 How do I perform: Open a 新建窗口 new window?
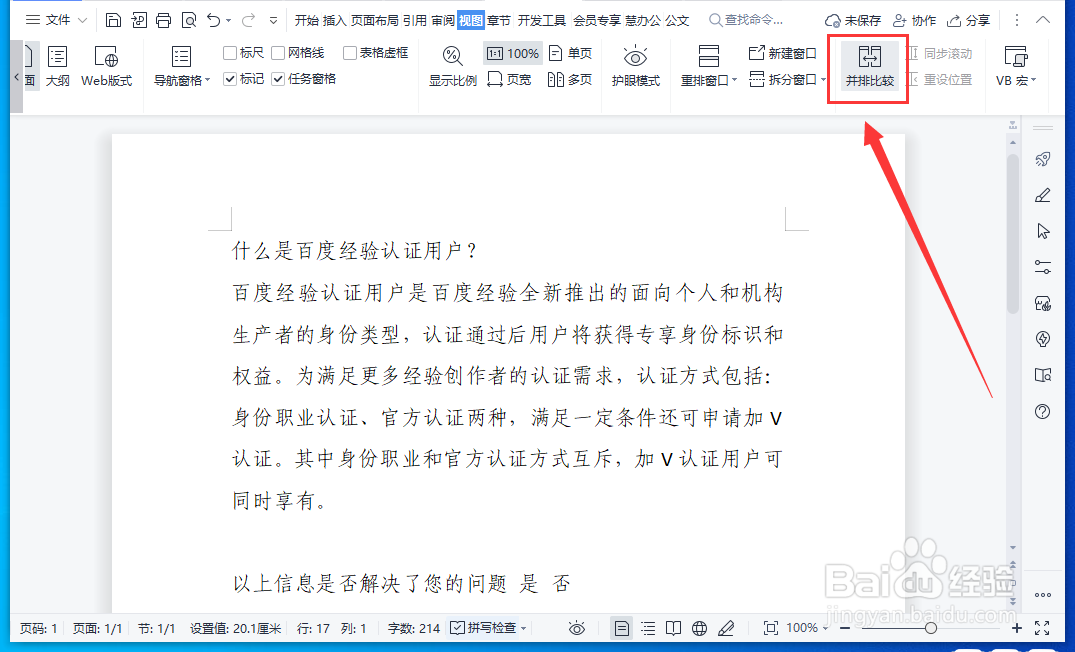[783, 52]
